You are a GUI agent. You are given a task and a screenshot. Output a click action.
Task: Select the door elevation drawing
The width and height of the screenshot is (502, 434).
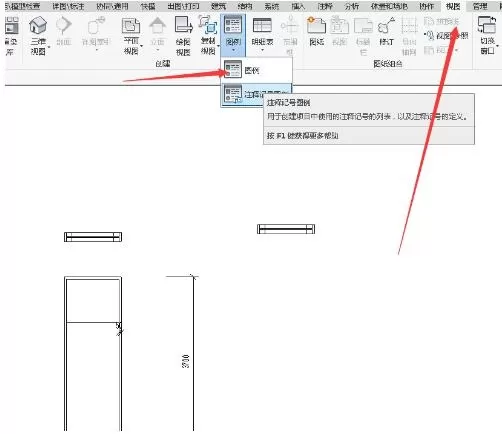click(x=93, y=353)
